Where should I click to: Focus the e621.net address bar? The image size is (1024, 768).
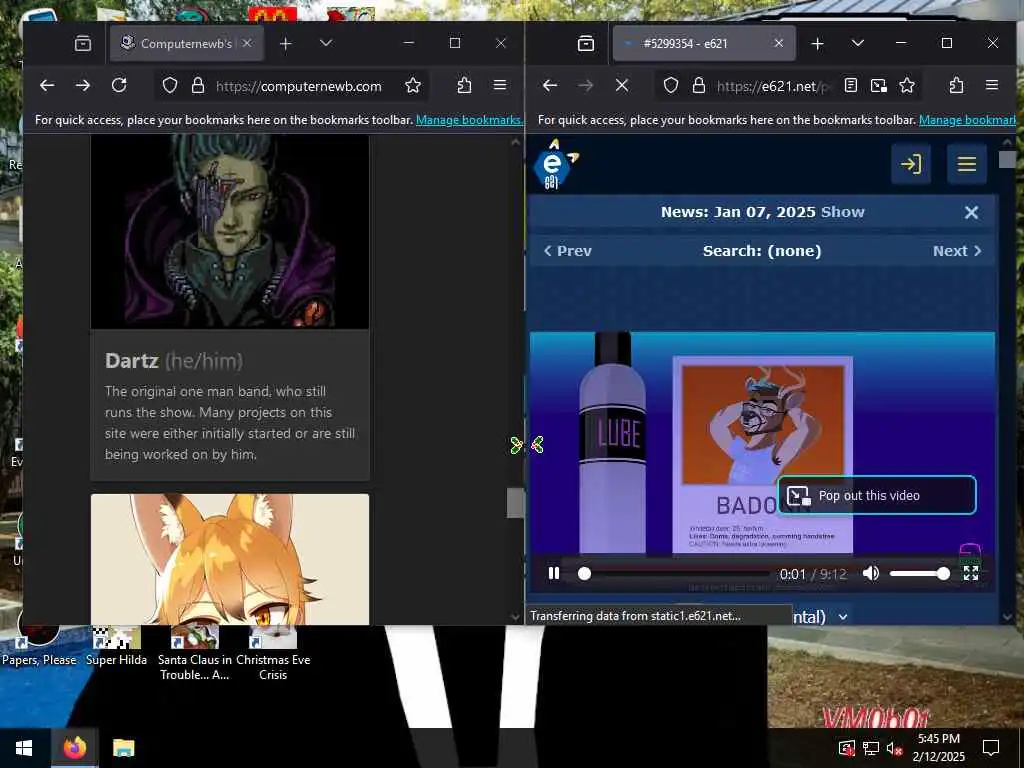774,86
